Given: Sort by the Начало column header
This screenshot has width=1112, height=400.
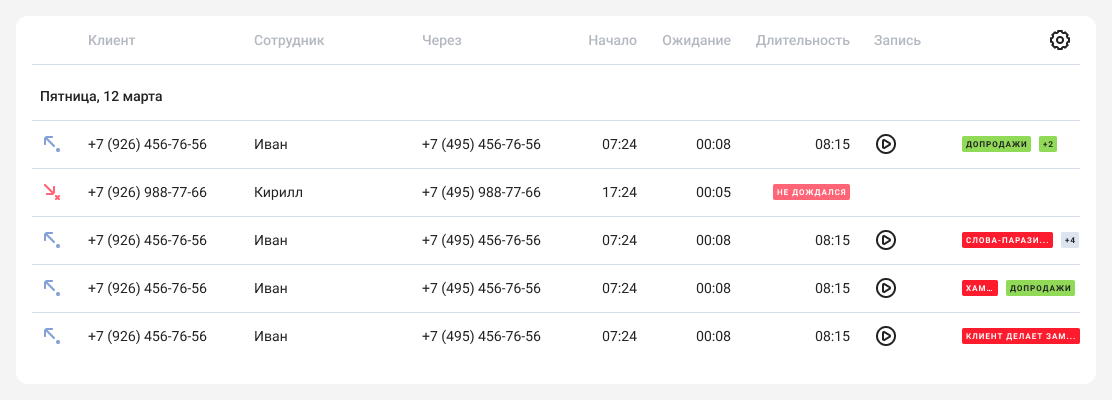Looking at the screenshot, I should [613, 41].
